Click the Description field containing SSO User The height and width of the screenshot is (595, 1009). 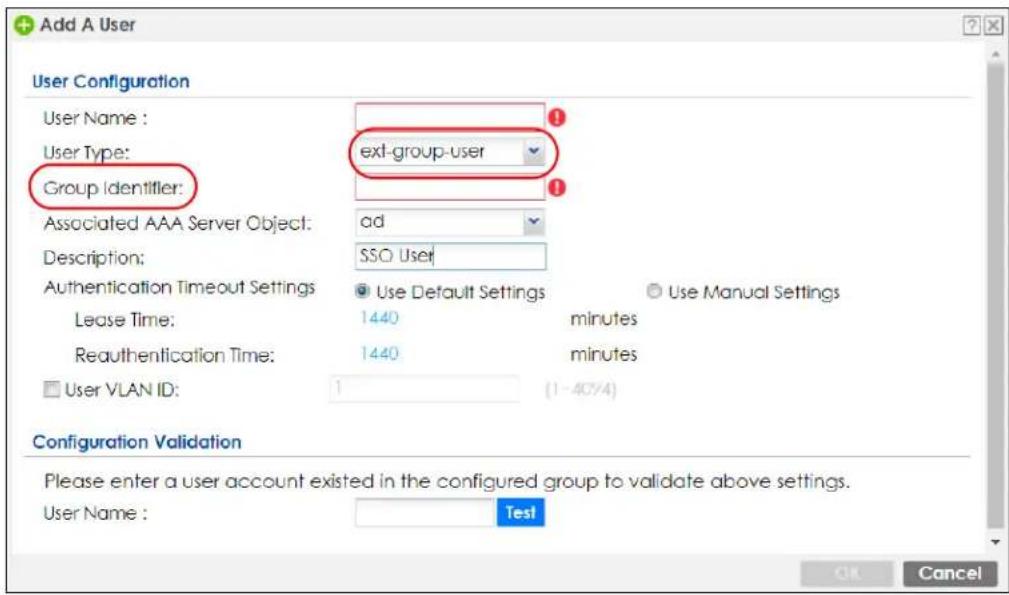point(450,256)
